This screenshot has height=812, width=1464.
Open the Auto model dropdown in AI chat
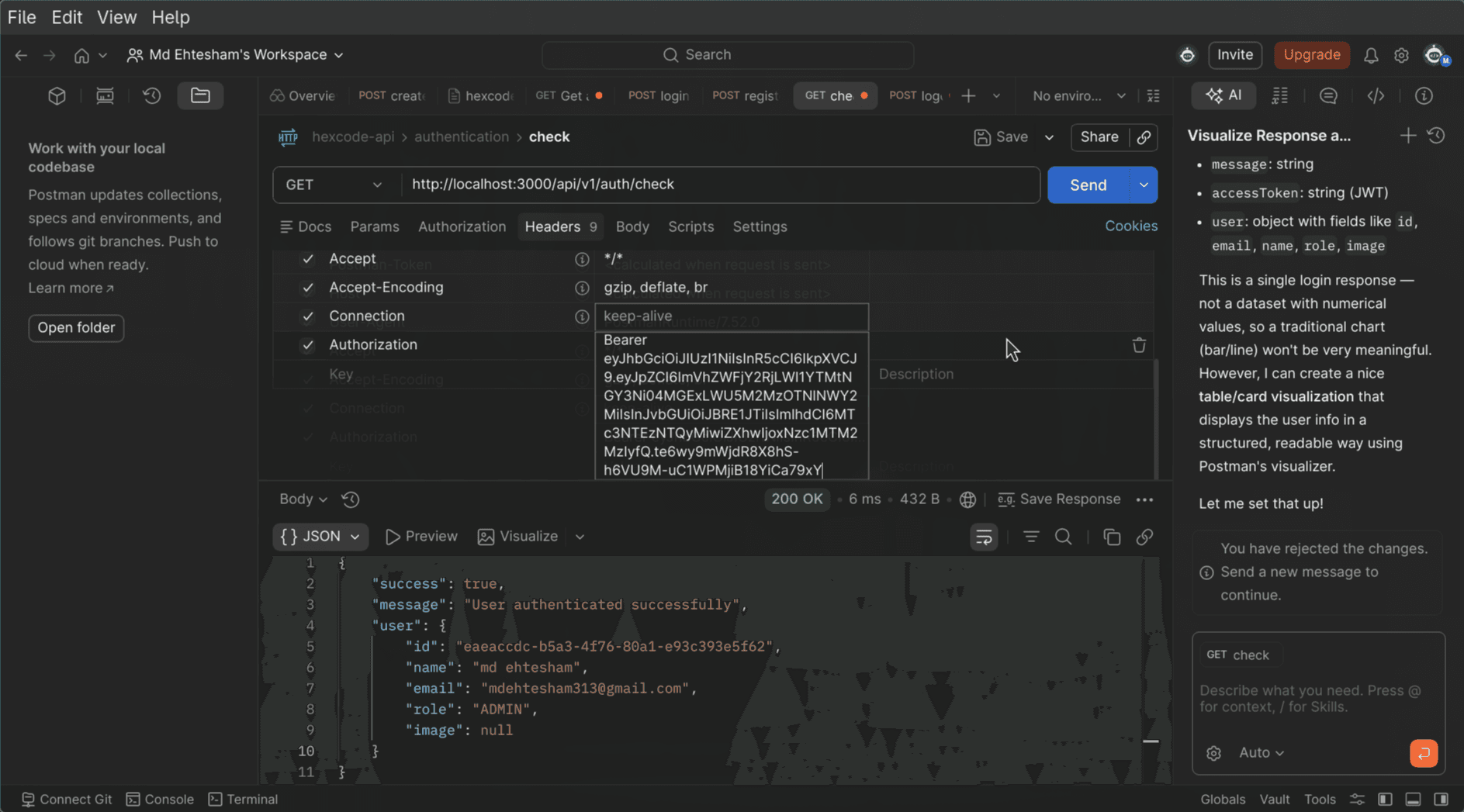click(x=1261, y=753)
